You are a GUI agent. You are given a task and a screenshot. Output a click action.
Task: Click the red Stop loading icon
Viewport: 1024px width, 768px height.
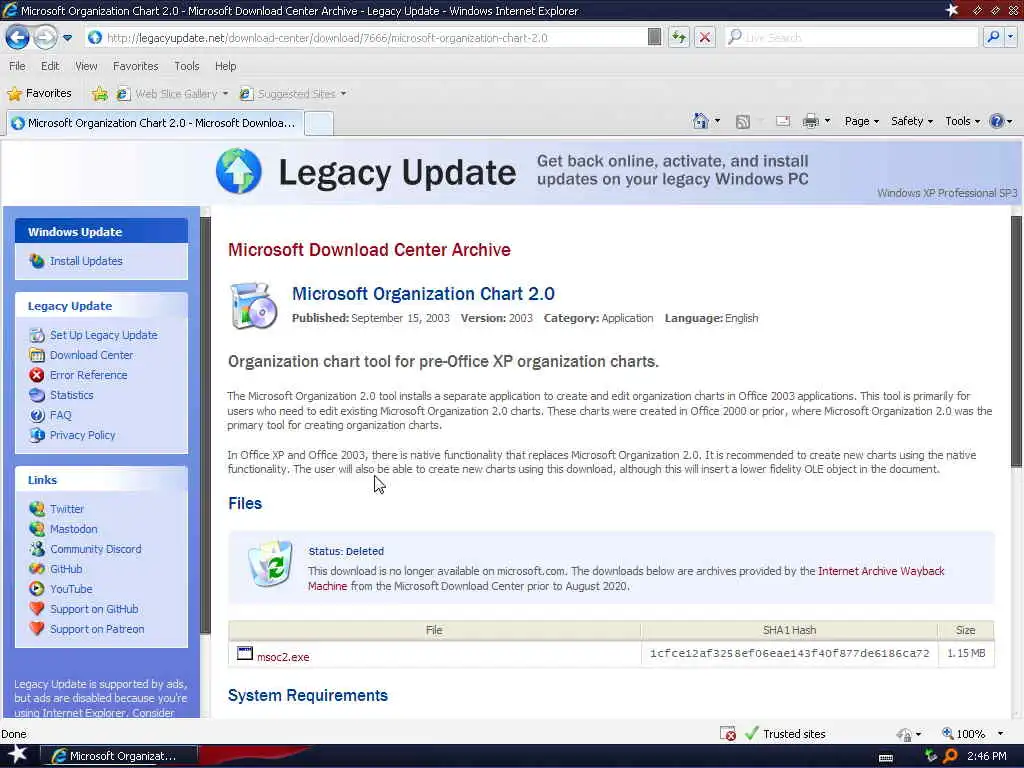tap(705, 37)
